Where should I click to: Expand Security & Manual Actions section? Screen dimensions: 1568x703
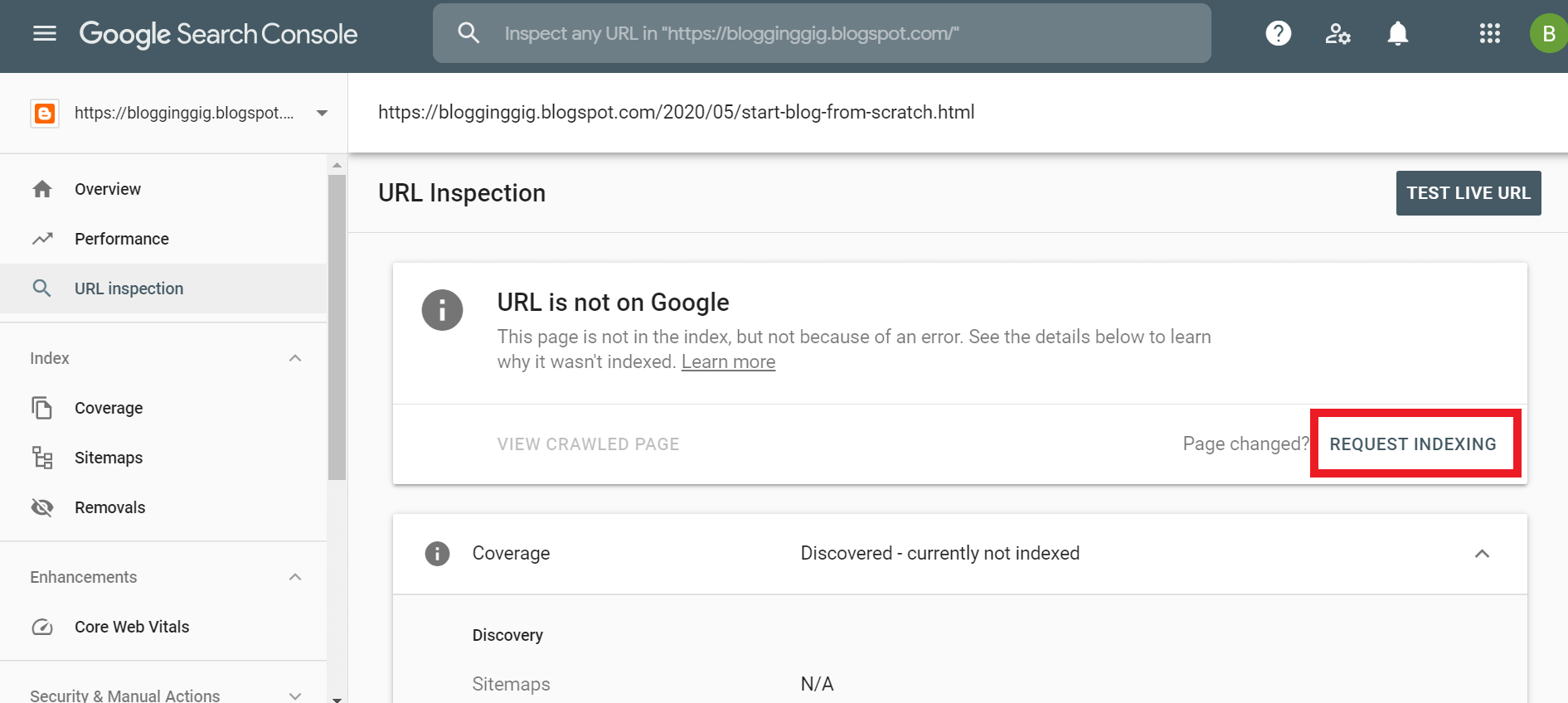click(x=295, y=696)
